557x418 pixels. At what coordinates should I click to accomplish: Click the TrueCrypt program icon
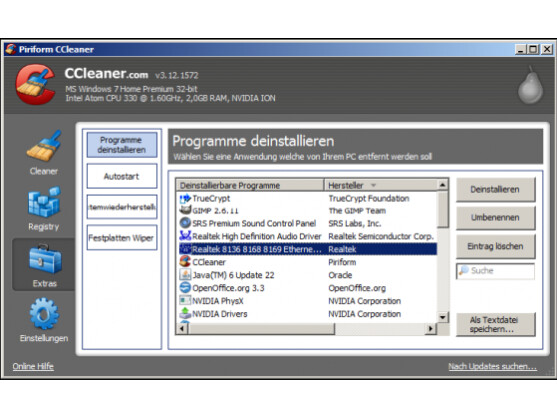(185, 198)
